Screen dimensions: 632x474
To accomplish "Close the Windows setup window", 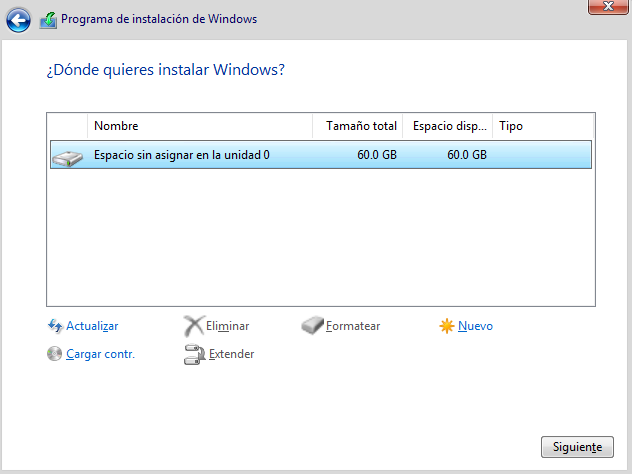I will [x=608, y=7].
